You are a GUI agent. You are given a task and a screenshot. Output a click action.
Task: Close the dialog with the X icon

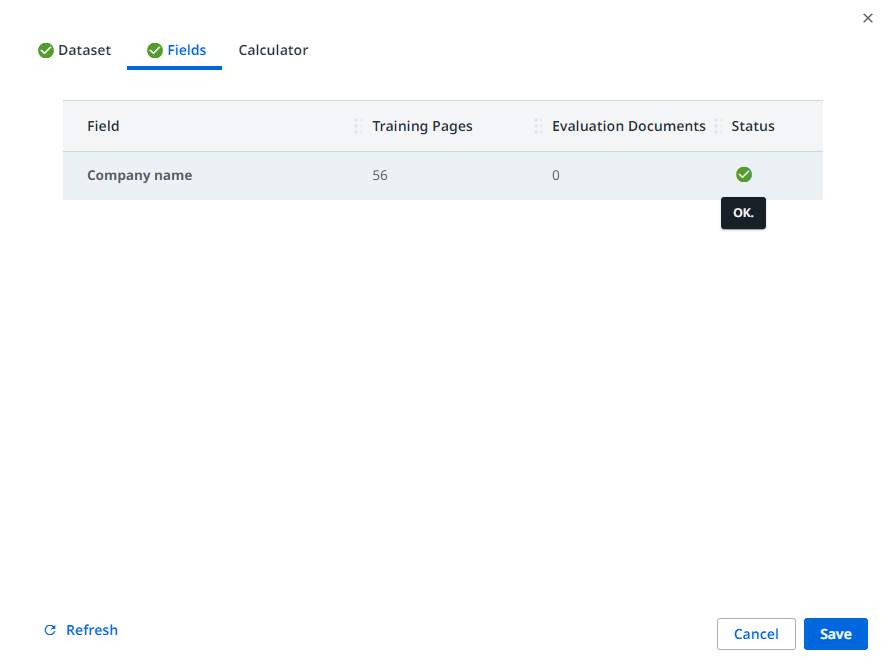click(867, 18)
